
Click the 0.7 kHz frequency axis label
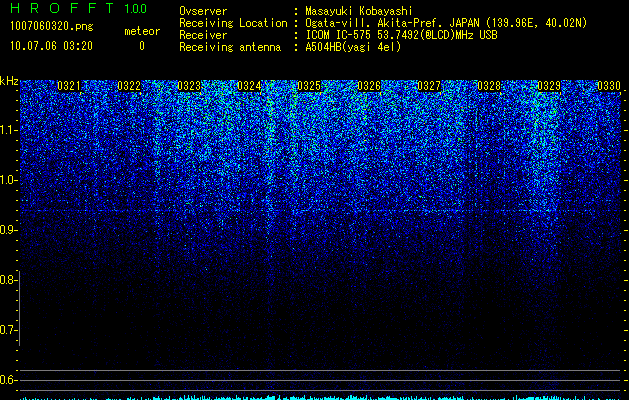point(9,330)
